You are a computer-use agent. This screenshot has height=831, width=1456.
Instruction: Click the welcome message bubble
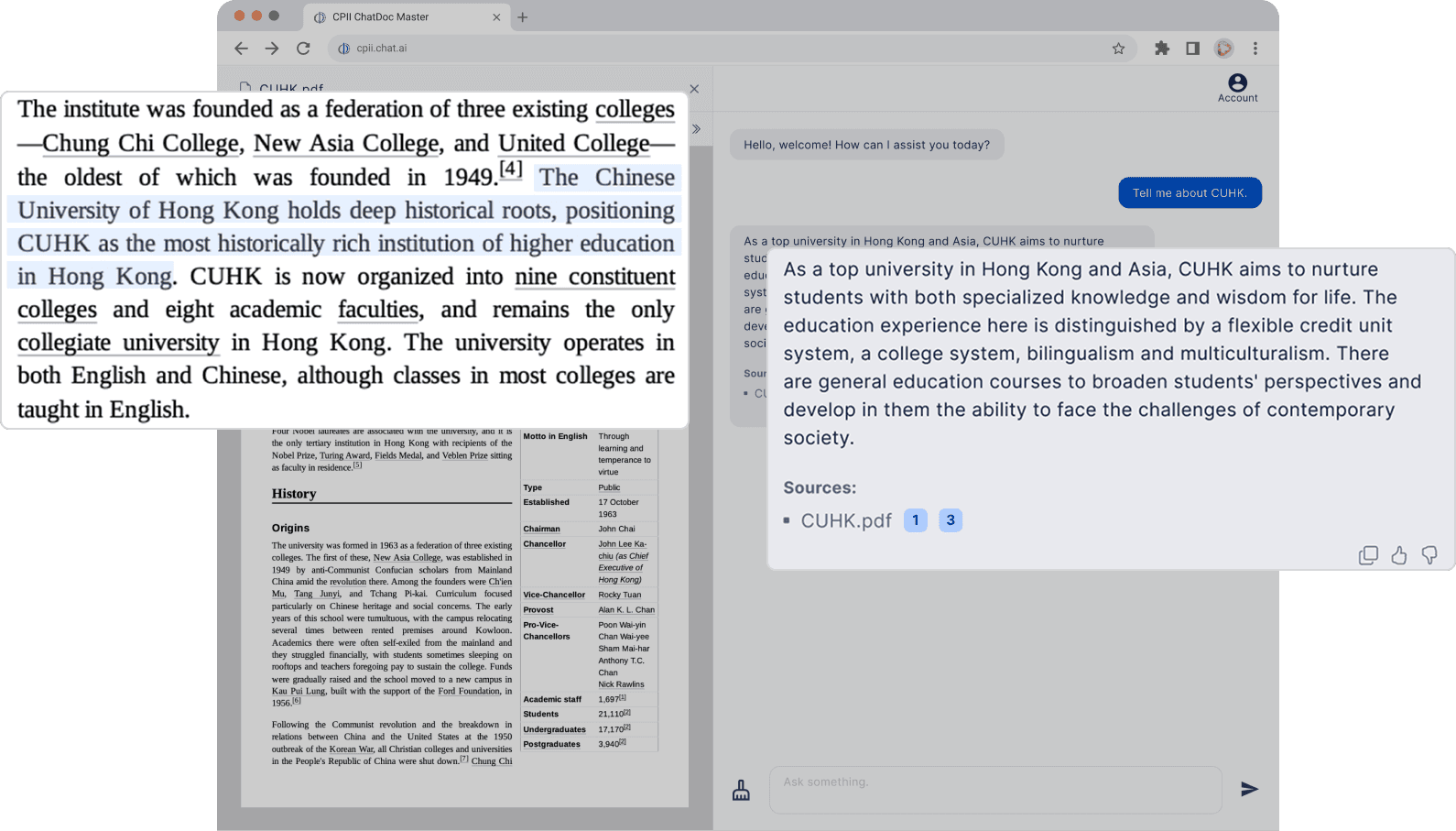tap(866, 145)
